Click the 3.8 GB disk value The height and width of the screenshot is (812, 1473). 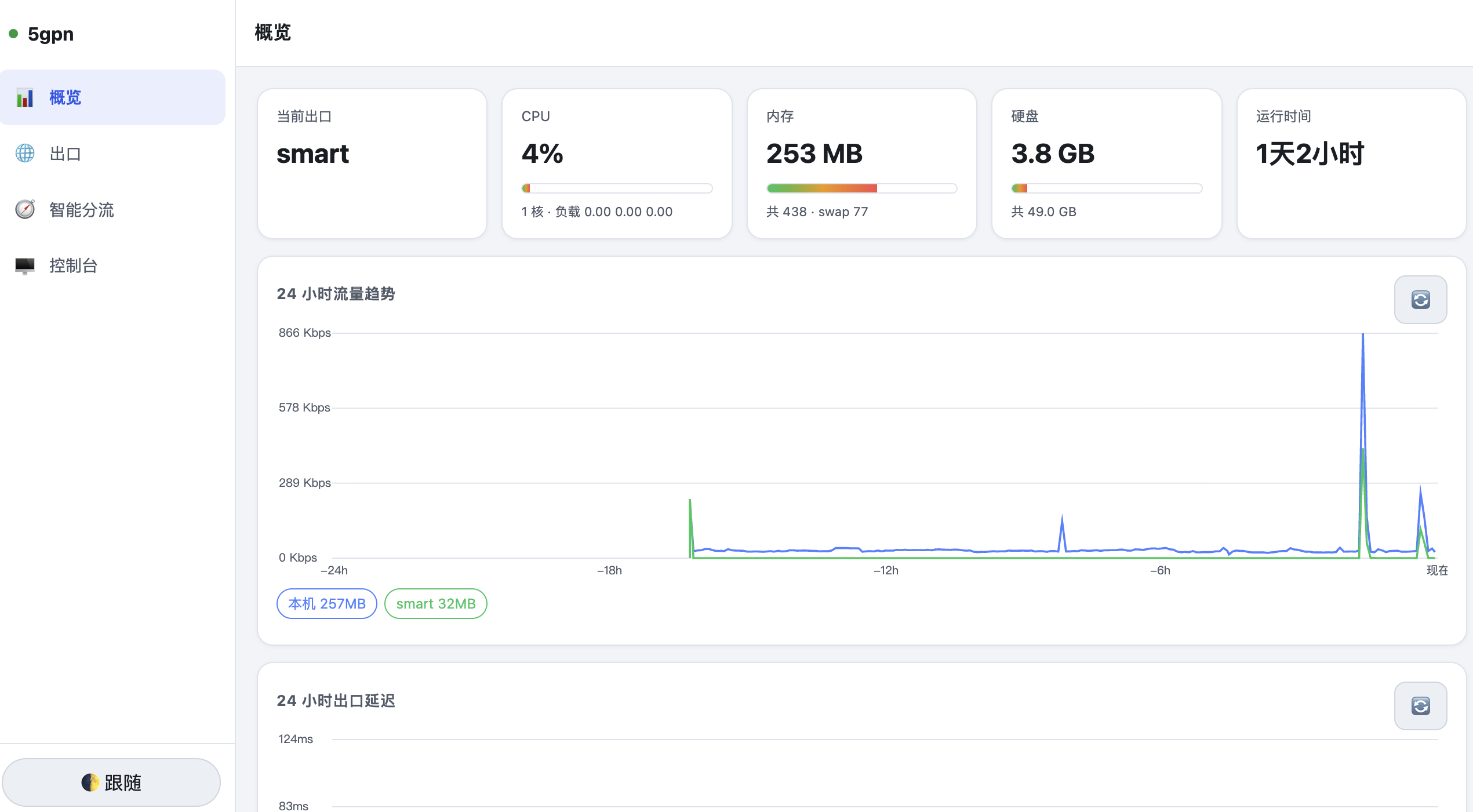click(1053, 154)
